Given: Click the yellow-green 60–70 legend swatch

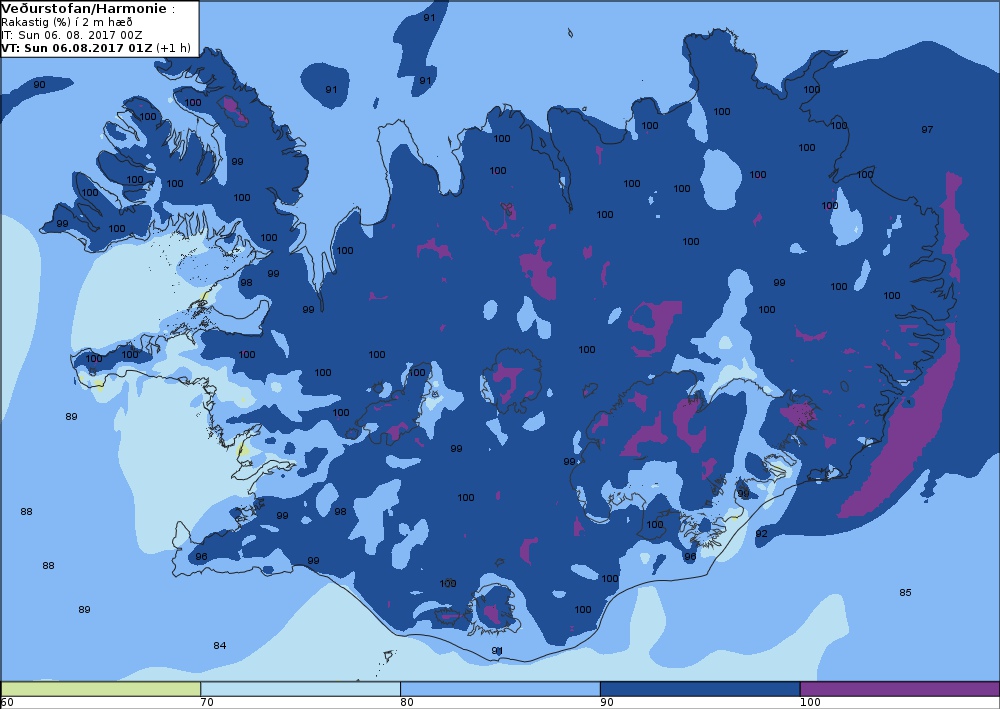Looking at the screenshot, I should (x=101, y=689).
